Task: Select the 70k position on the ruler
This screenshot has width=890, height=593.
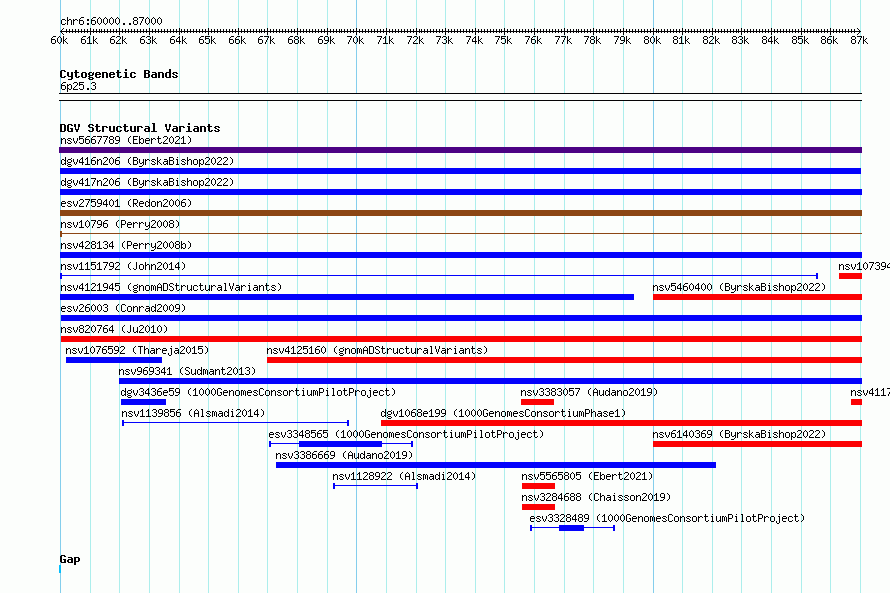Action: (355, 40)
